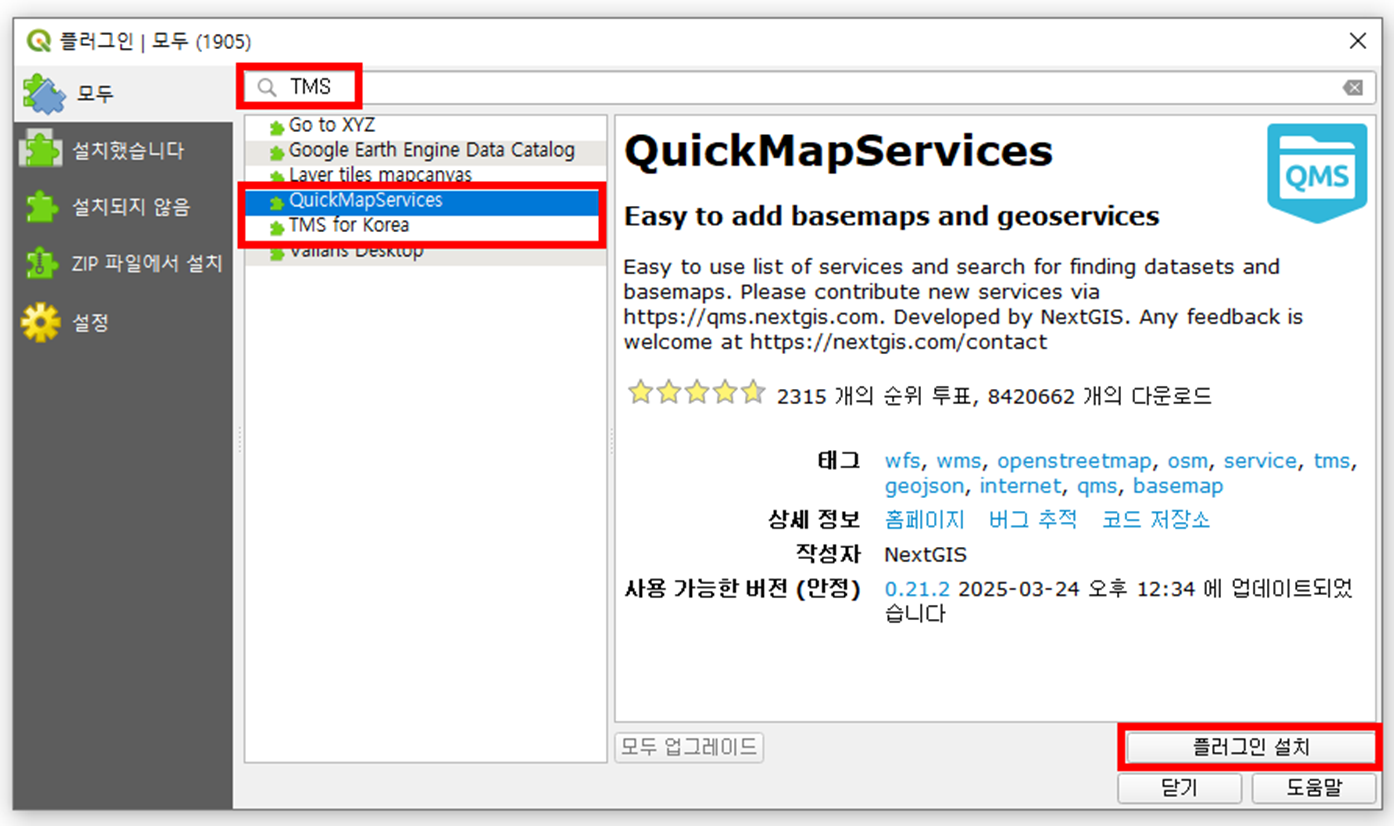The image size is (1394, 826).
Task: Click the 닫기 (Close) button
Action: click(x=1180, y=788)
